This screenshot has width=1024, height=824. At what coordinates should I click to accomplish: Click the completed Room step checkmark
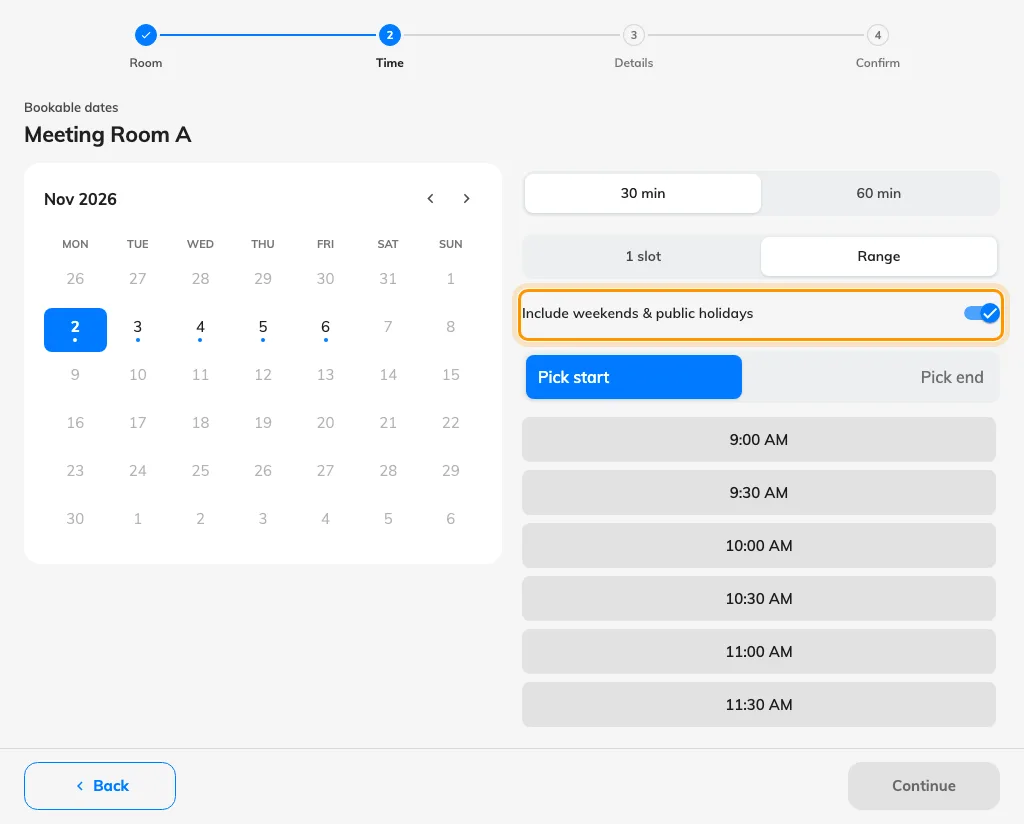146,35
